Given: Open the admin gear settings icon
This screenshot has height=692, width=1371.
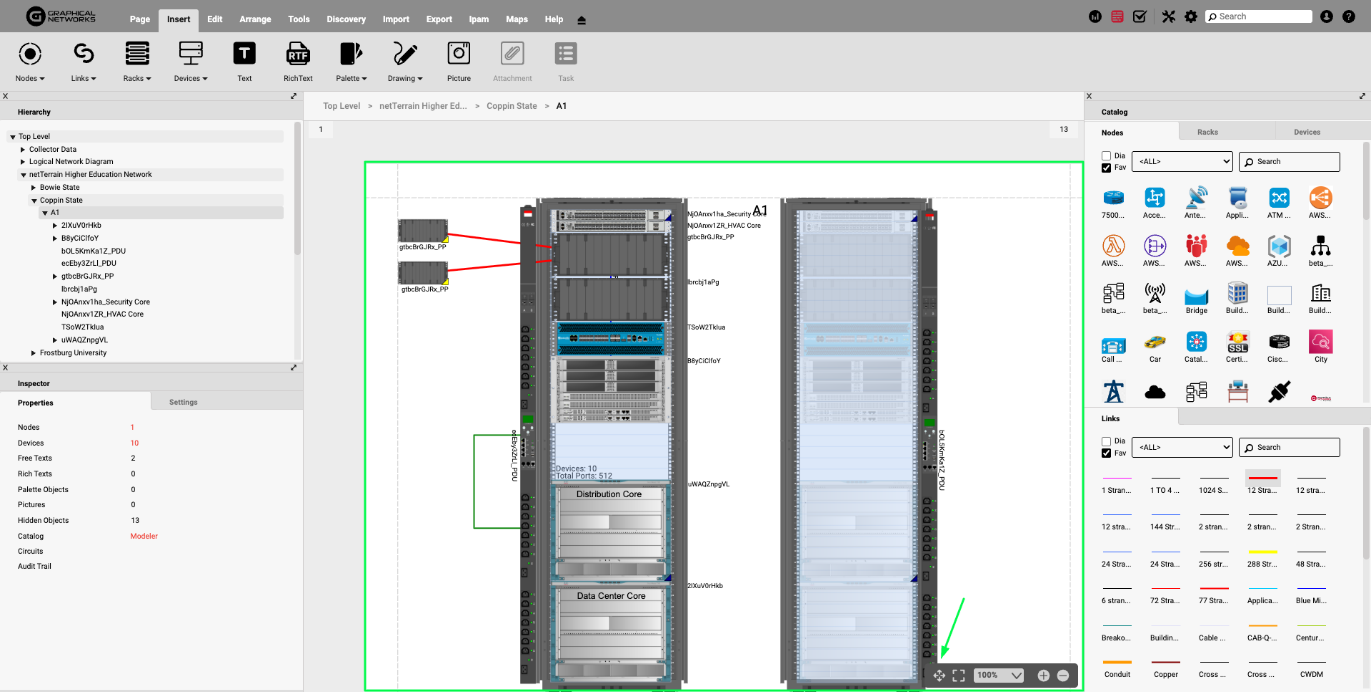Looking at the screenshot, I should [1190, 16].
